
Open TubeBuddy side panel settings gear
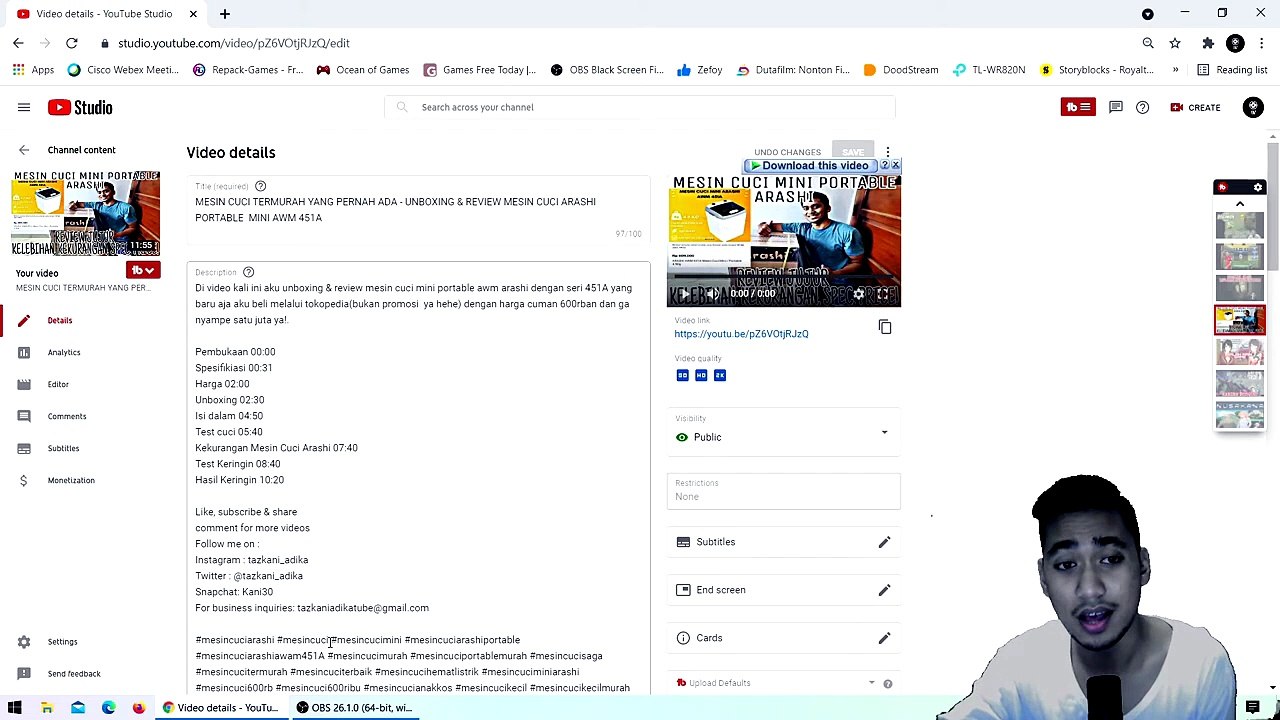(x=1258, y=188)
